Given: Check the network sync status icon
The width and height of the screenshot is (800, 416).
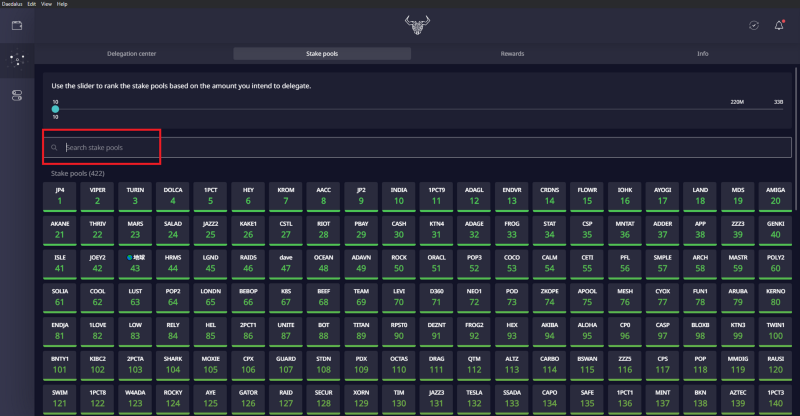Looking at the screenshot, I should (754, 26).
